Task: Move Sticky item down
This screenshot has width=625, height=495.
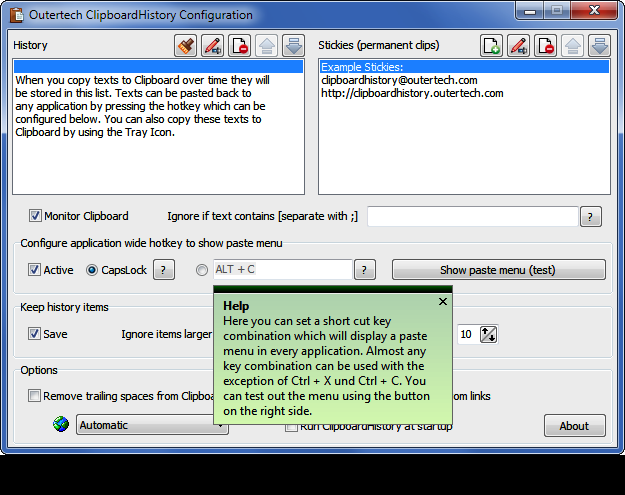Action: click(x=600, y=45)
